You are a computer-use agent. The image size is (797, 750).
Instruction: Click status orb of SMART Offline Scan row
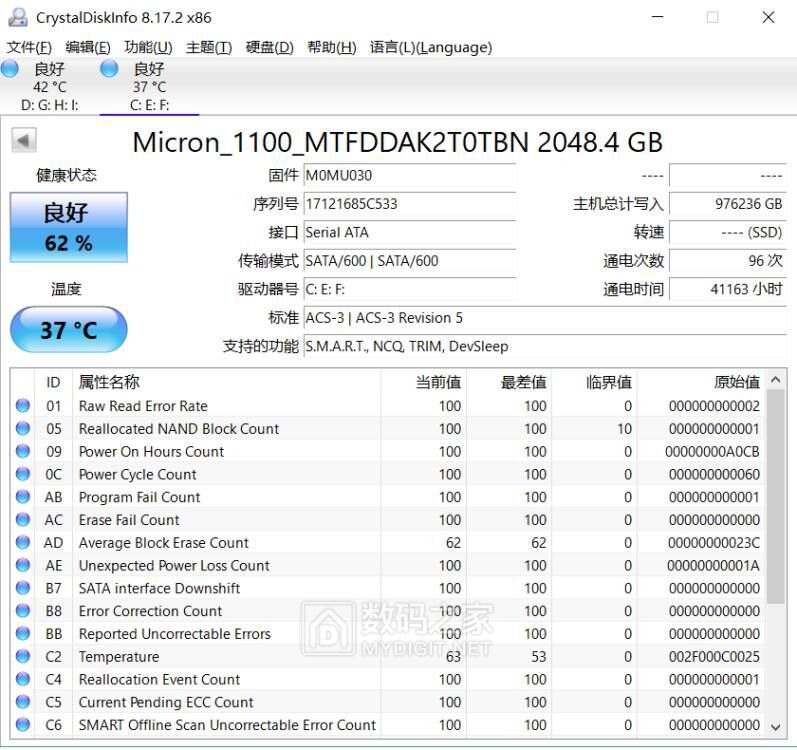click(23, 724)
